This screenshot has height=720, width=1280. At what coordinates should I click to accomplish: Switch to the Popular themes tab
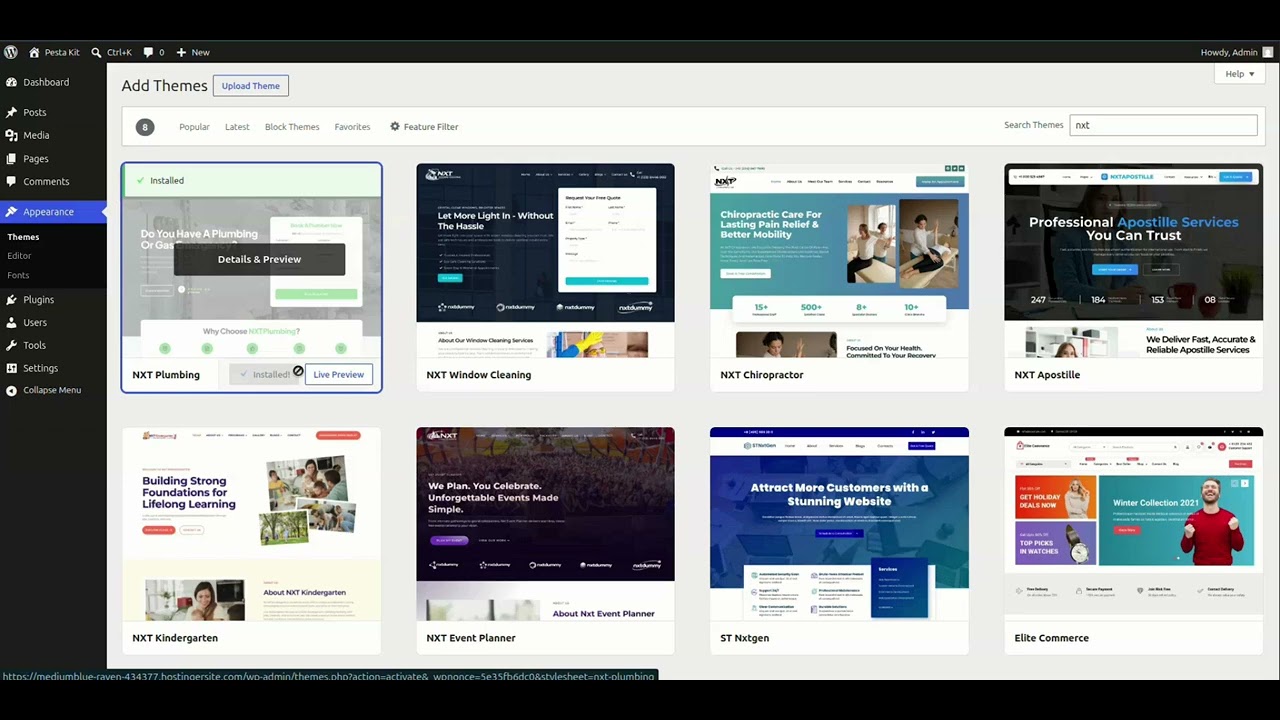pyautogui.click(x=194, y=127)
